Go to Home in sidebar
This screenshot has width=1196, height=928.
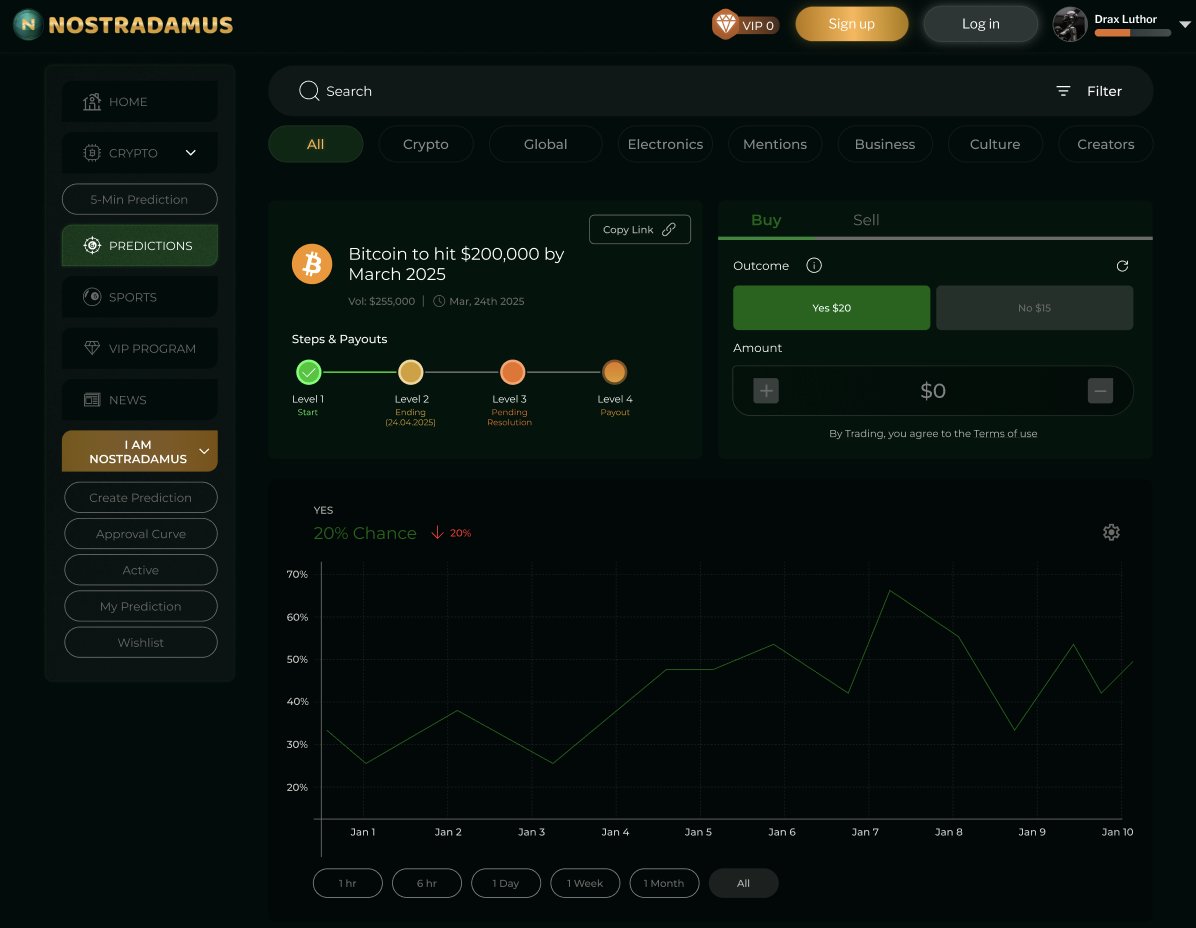click(140, 101)
